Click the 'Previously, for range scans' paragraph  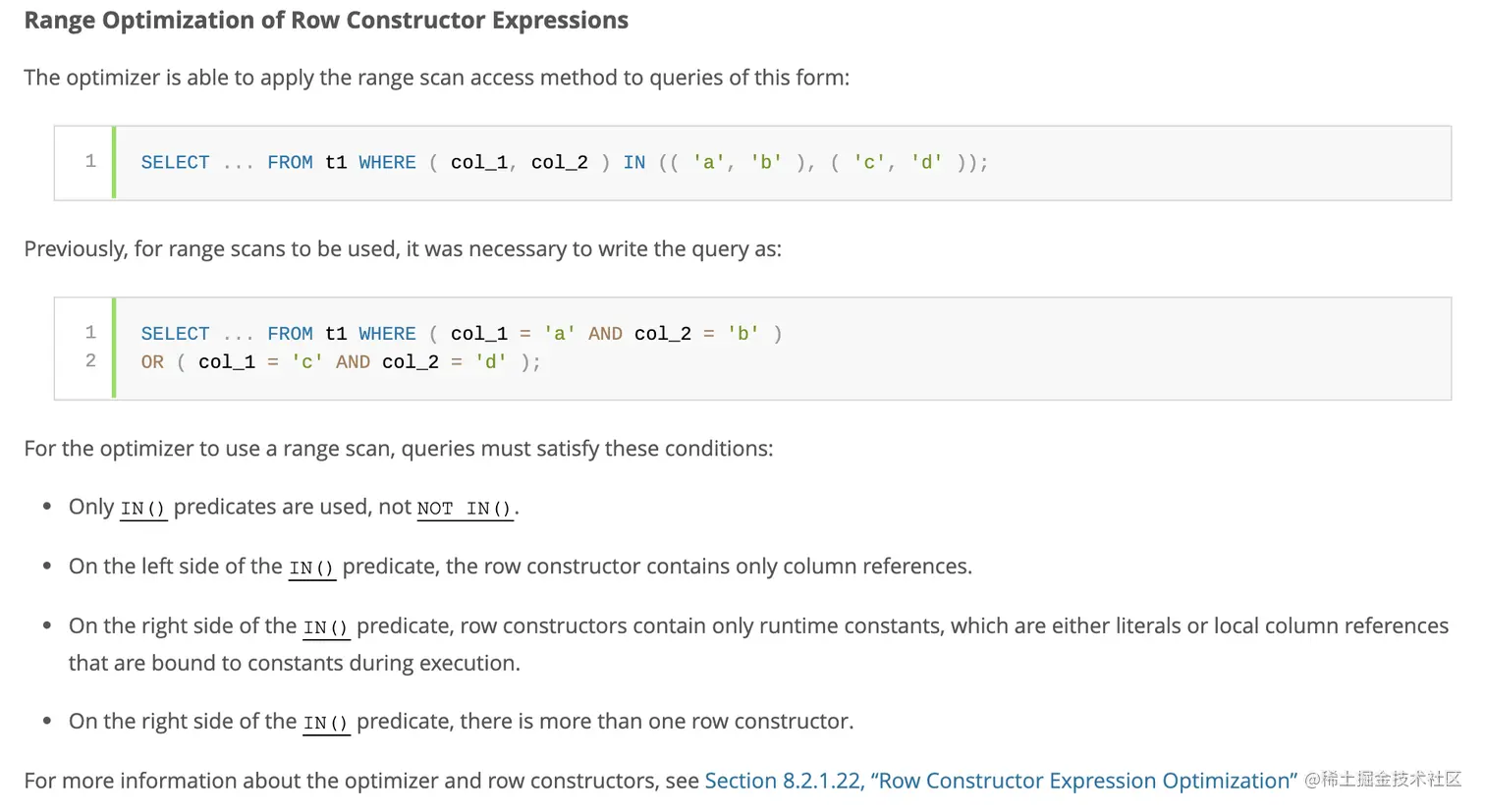point(403,248)
